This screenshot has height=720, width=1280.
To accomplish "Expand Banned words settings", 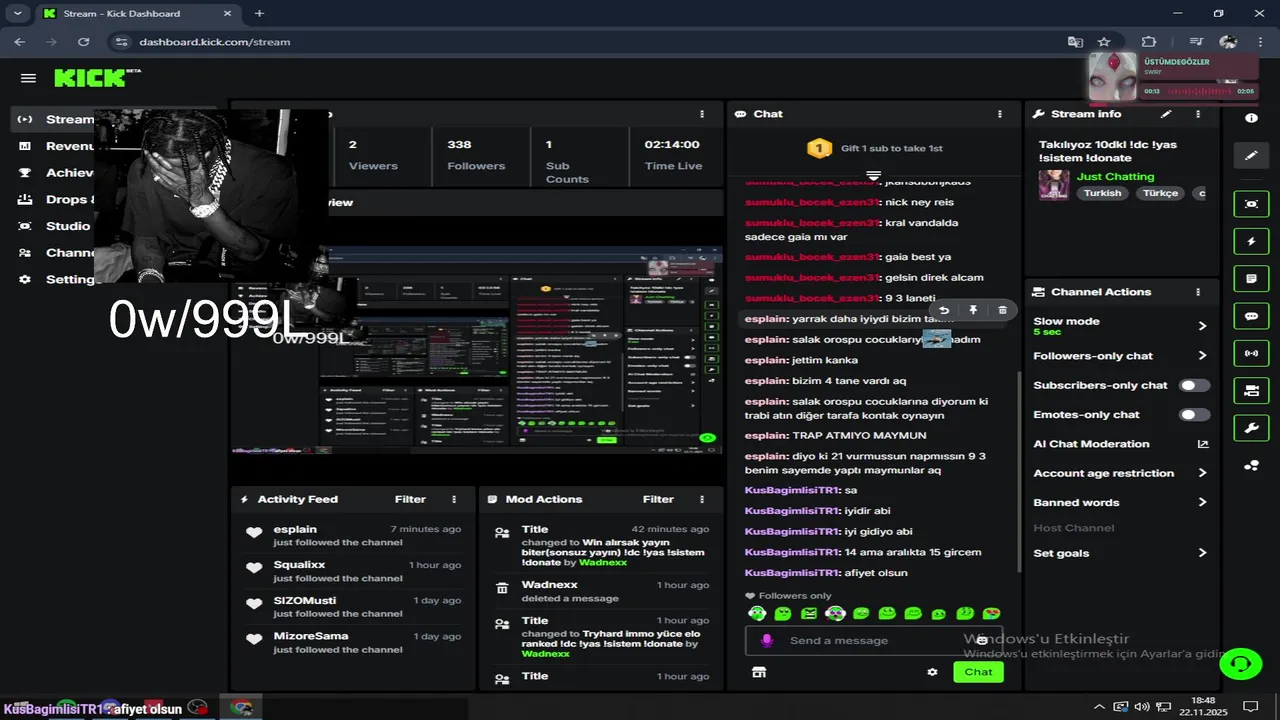I will (1202, 502).
